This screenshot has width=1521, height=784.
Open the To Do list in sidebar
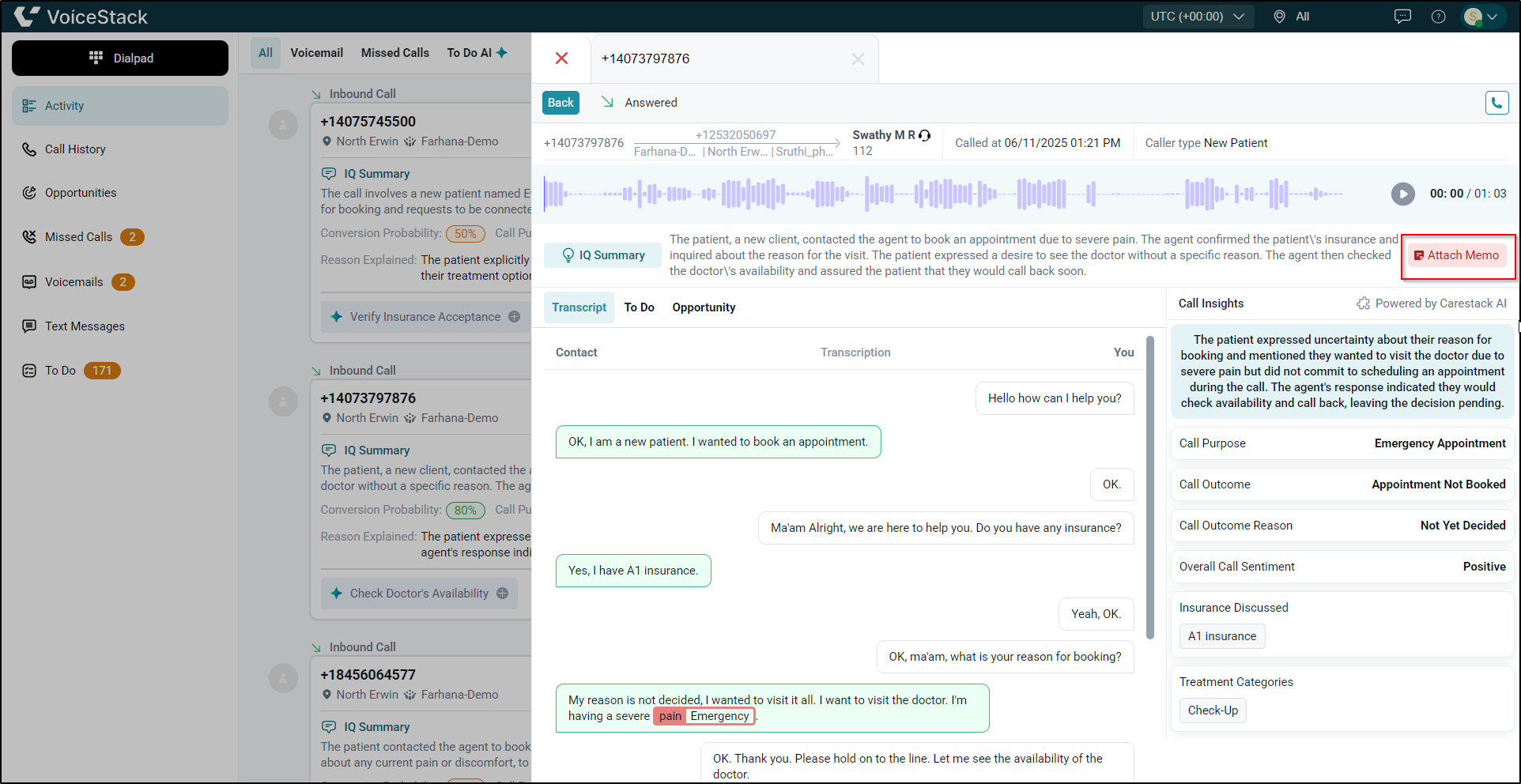(60, 370)
